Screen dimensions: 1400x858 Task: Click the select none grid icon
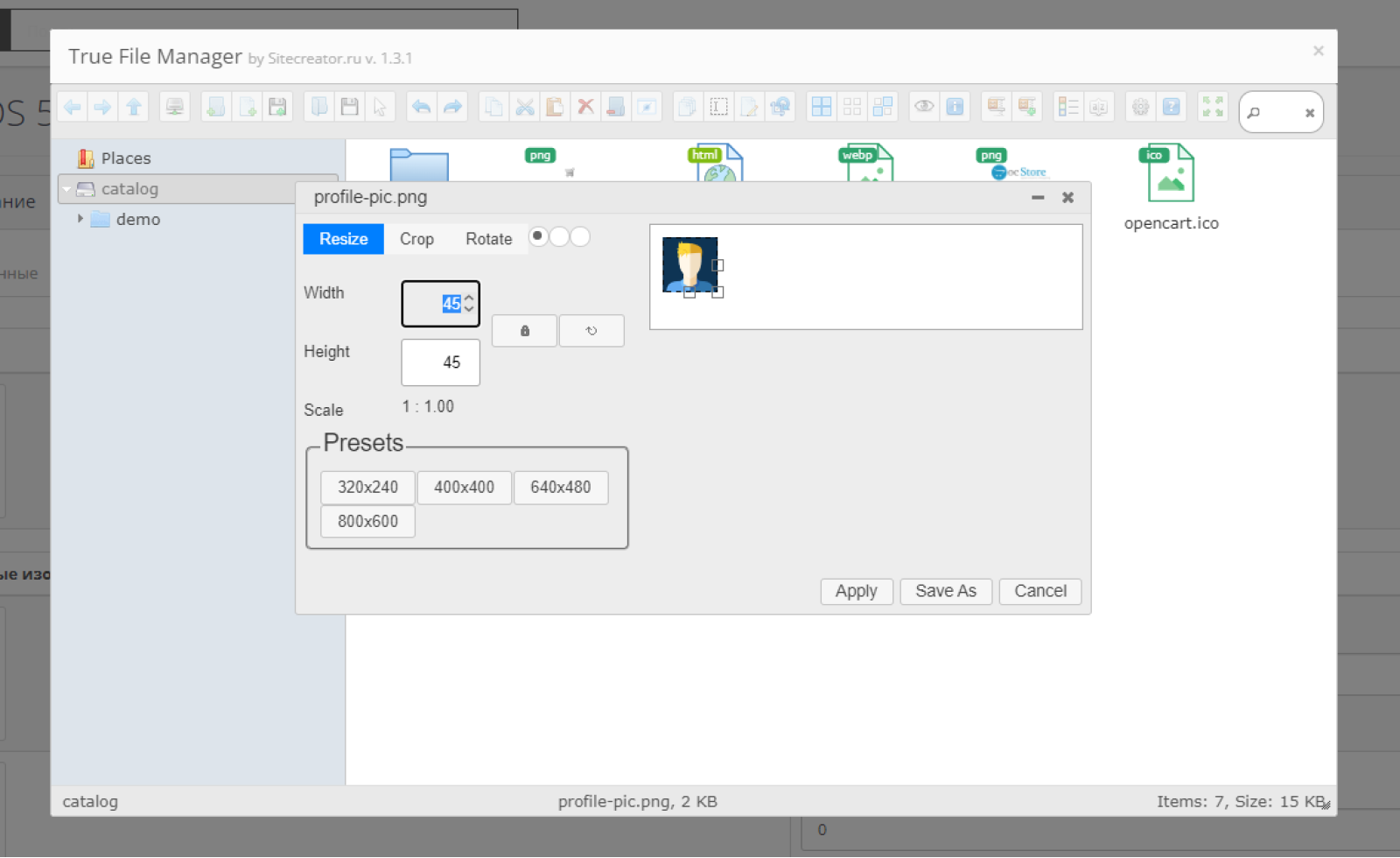pyautogui.click(x=852, y=107)
